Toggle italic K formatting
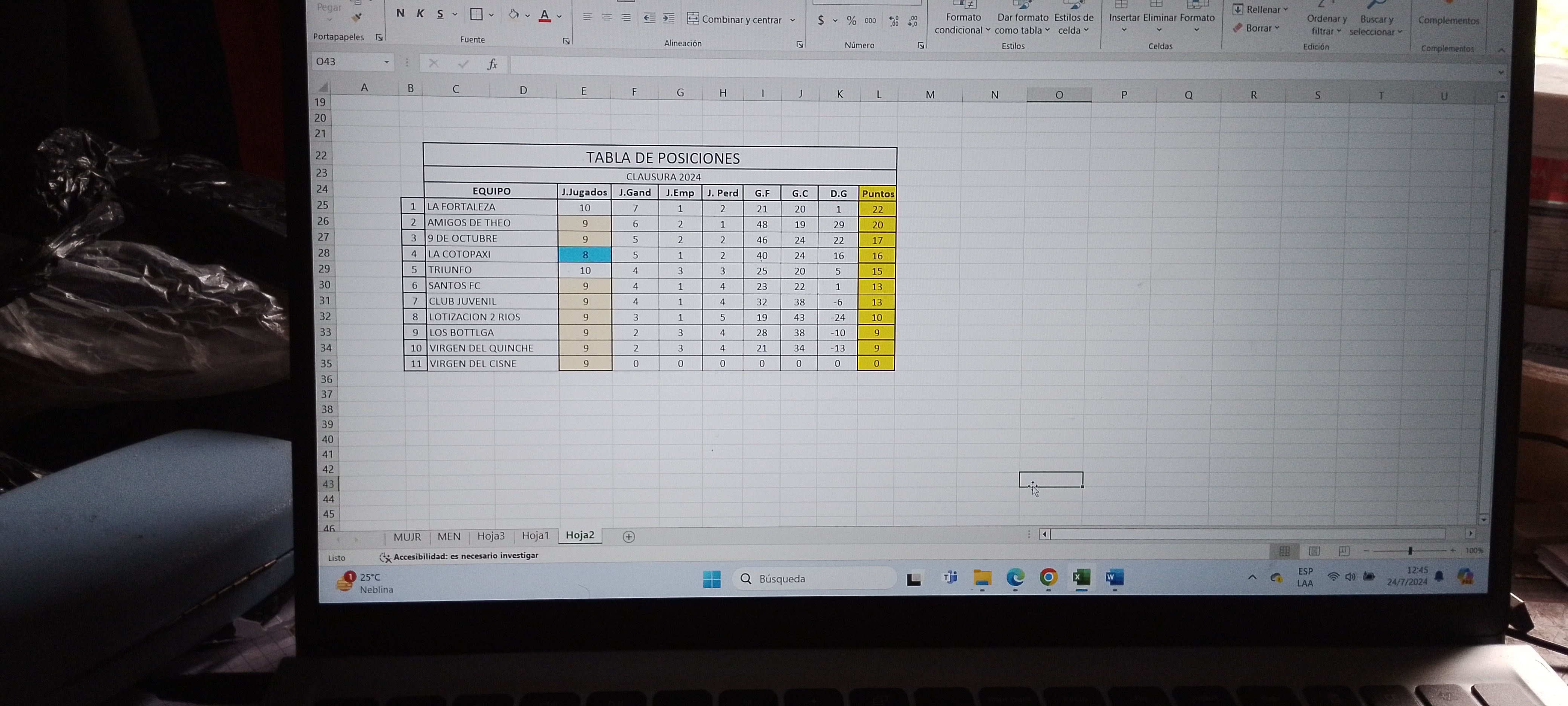 pyautogui.click(x=420, y=14)
